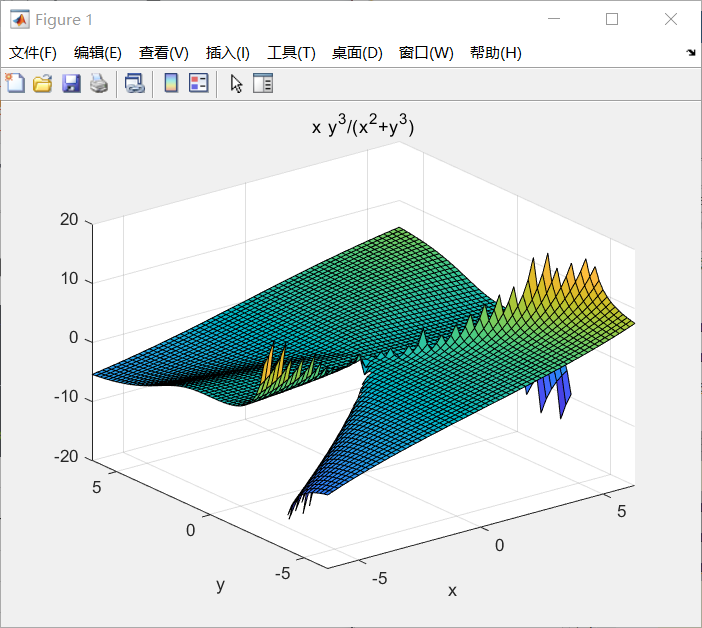Print the figure using the printer icon
Screen dimensions: 702x628
99,84
